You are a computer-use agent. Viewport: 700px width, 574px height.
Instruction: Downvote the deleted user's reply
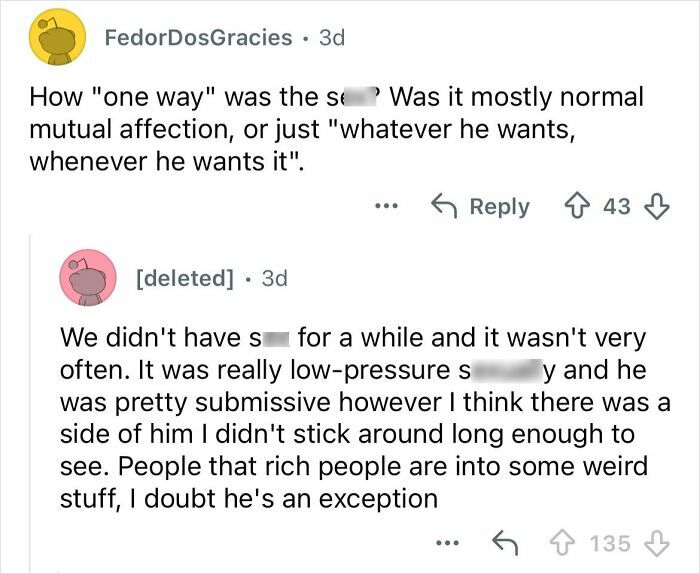[655, 543]
